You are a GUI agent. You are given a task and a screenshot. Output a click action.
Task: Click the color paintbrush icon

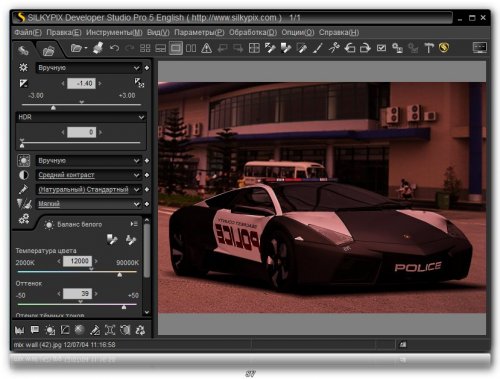[23, 190]
